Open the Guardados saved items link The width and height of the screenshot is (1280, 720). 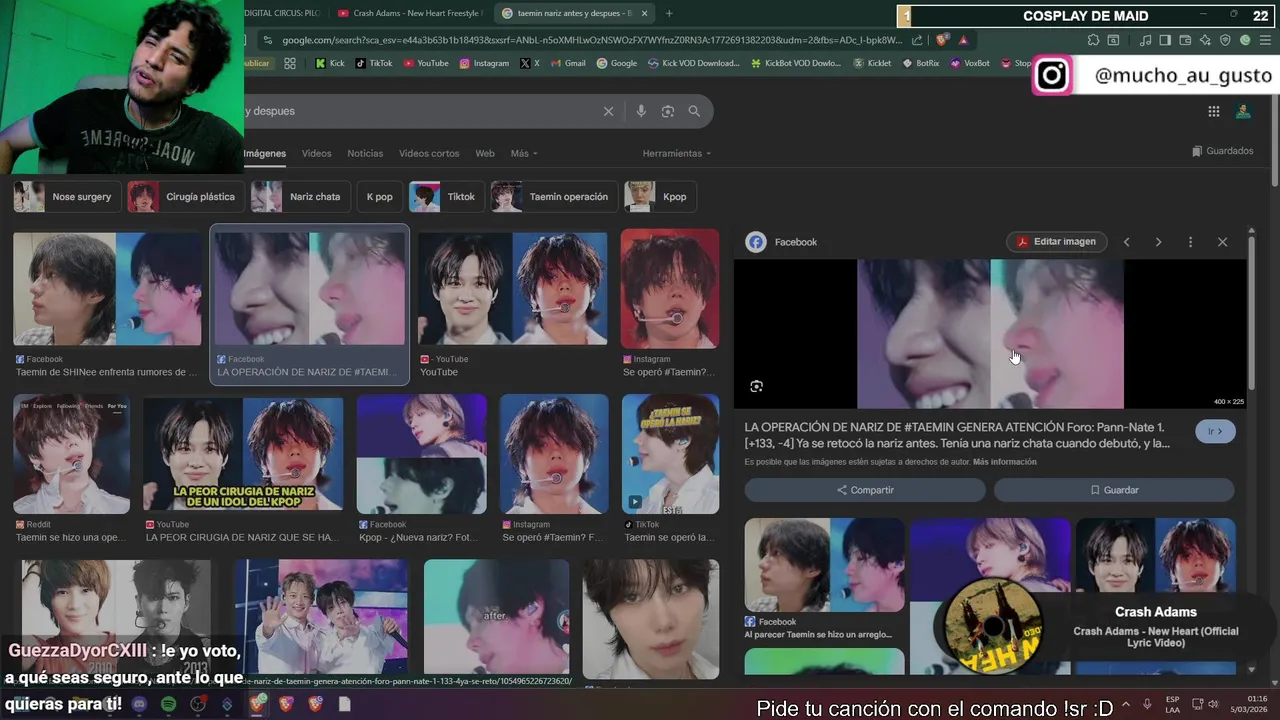click(1223, 151)
